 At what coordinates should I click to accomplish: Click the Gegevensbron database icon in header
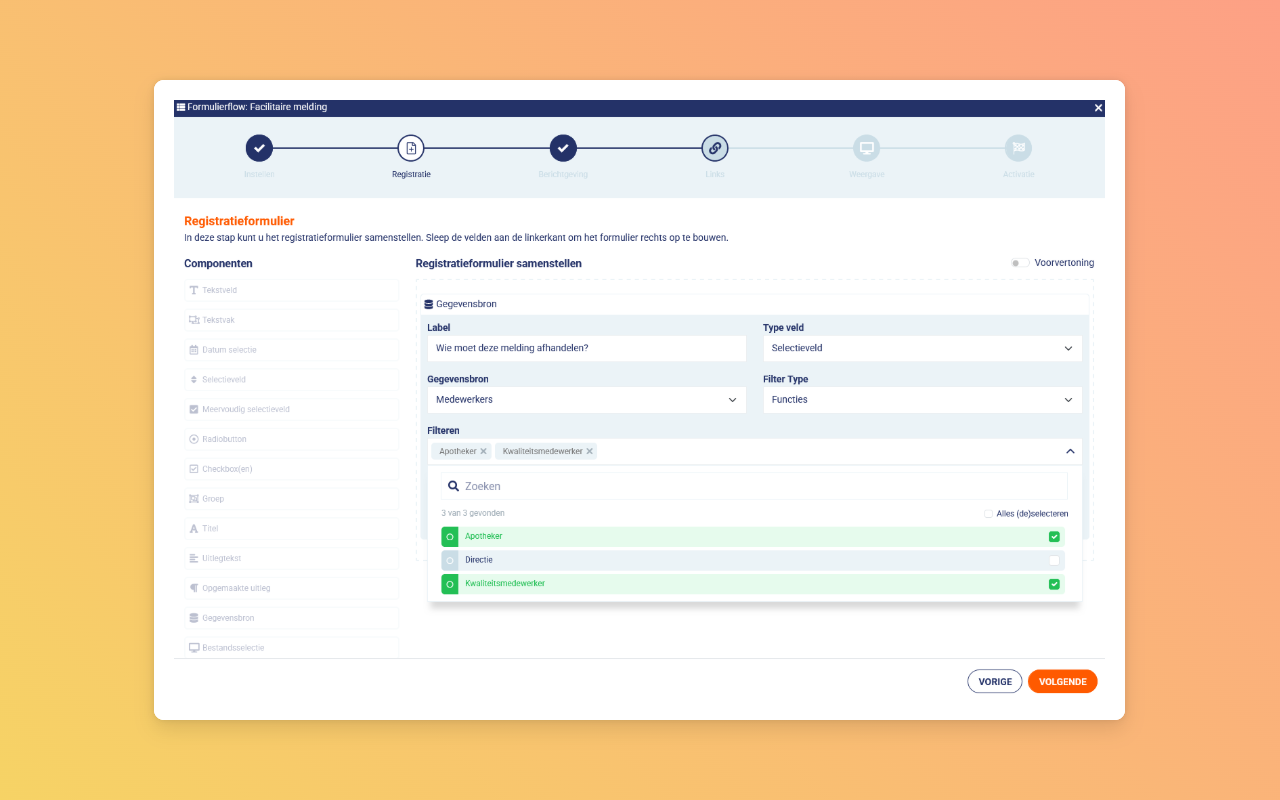coord(429,304)
